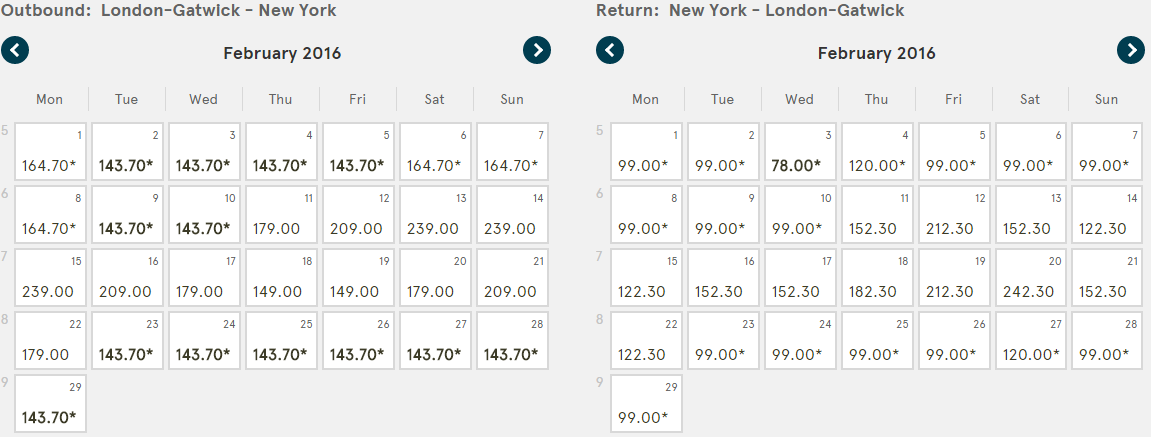
Task: Select outbound February 2 fare 143.70
Action: tap(128, 151)
